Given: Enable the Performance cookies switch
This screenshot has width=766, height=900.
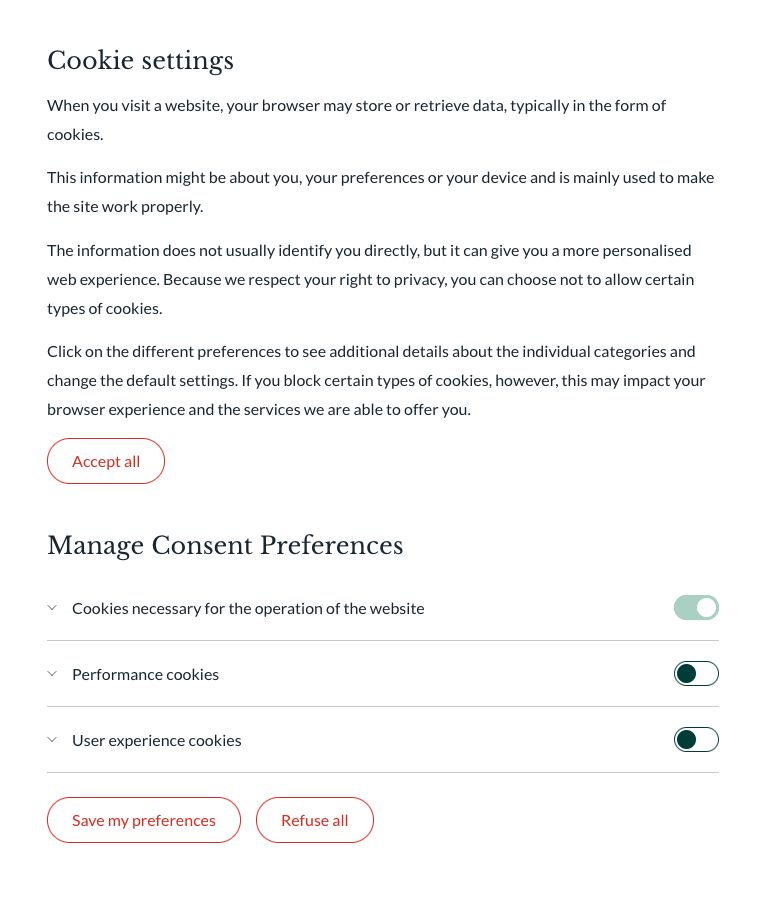Looking at the screenshot, I should [x=696, y=673].
